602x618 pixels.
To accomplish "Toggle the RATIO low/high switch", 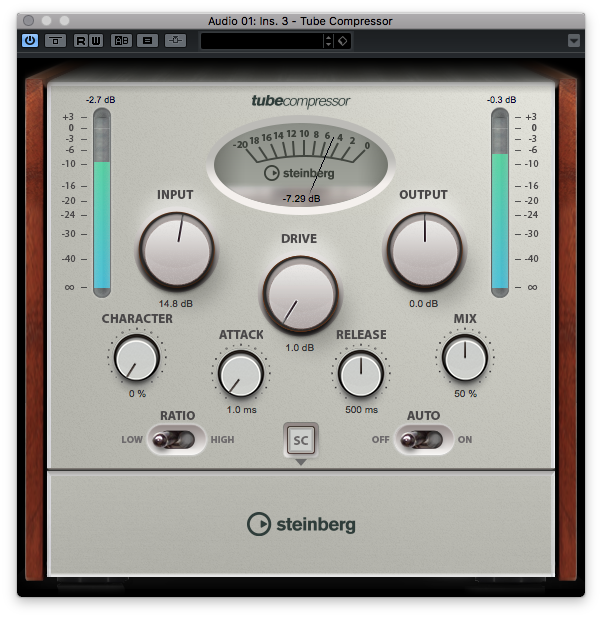I will coord(176,439).
